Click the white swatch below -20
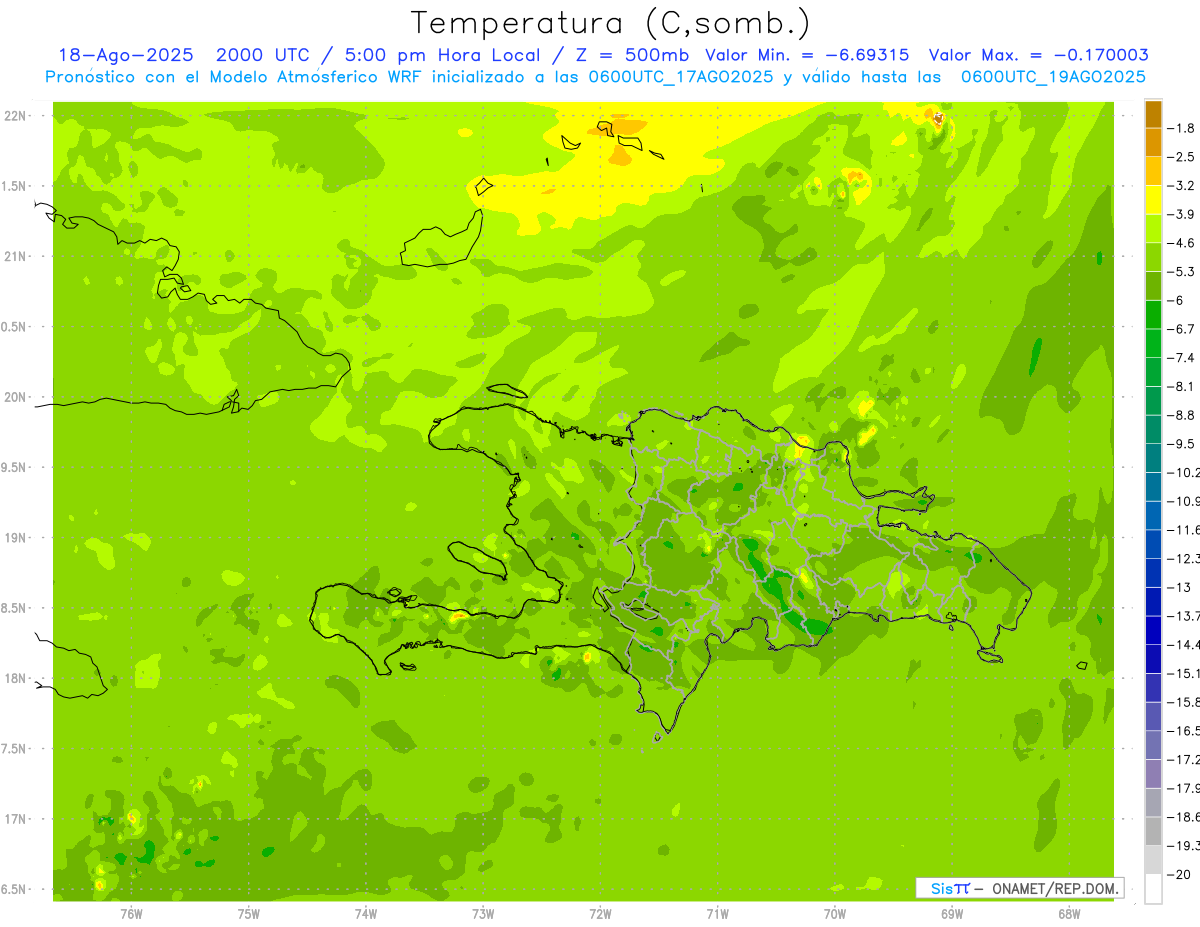Screen dimensions: 1200x927 pyautogui.click(x=1153, y=889)
